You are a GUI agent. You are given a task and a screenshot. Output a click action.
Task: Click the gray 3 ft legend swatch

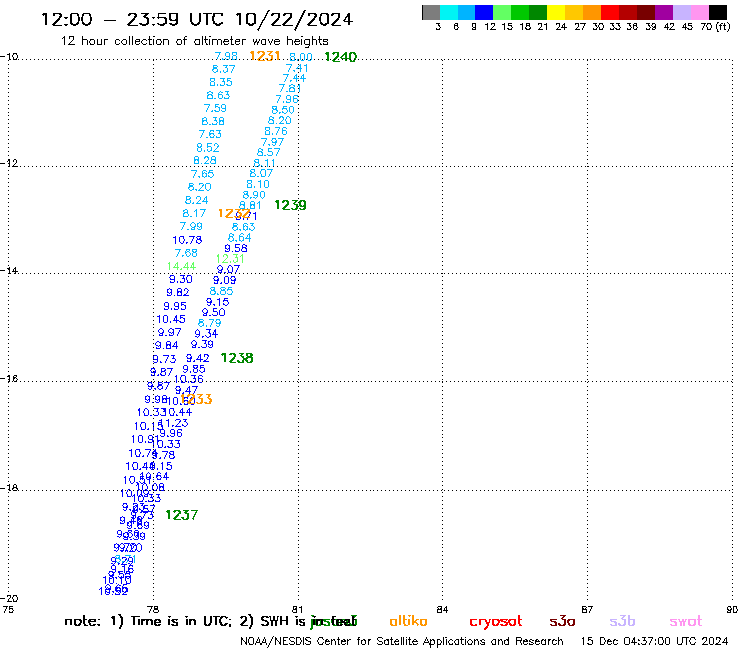431,12
